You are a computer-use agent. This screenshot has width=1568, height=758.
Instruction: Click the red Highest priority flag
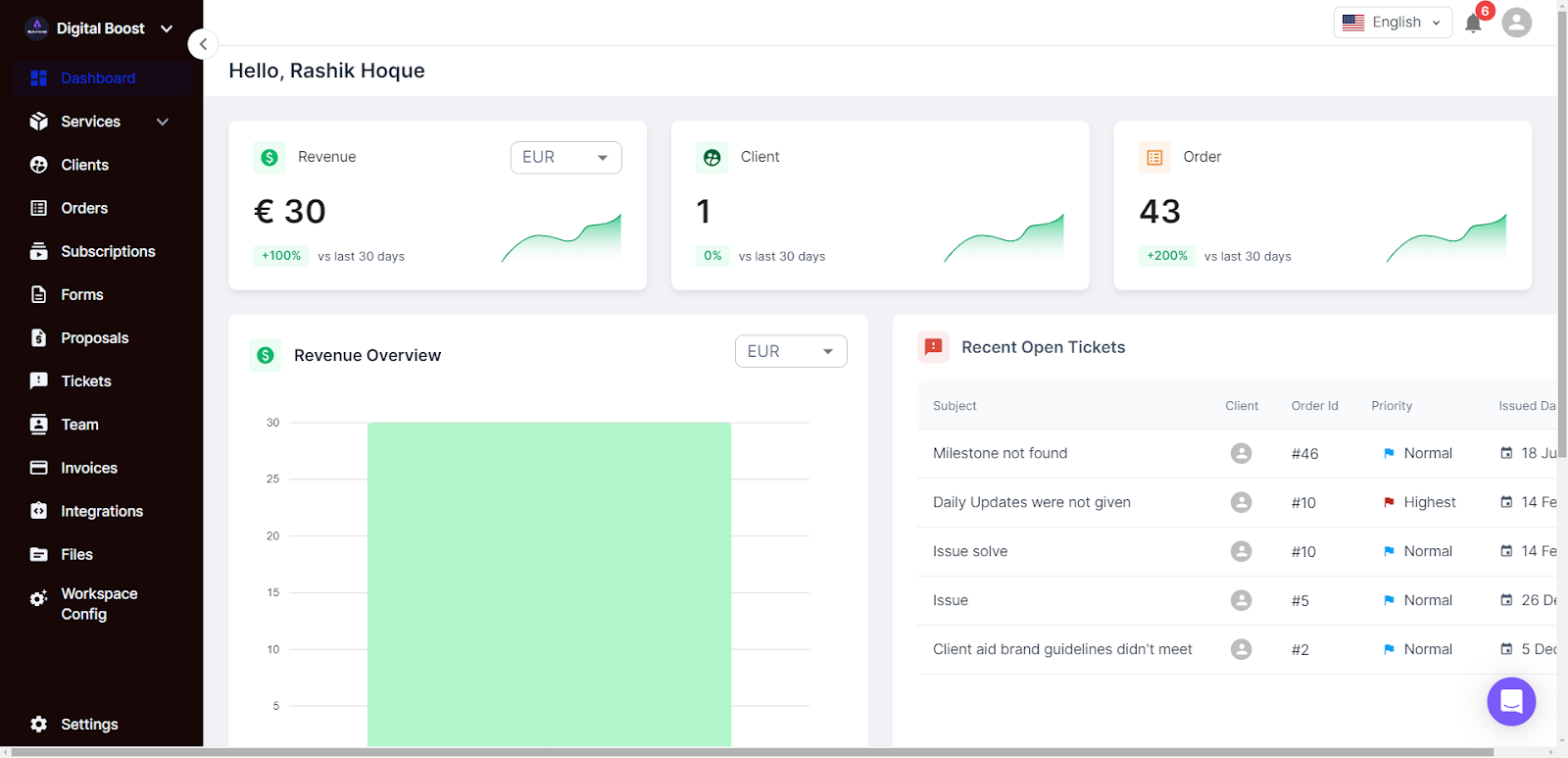(1389, 502)
